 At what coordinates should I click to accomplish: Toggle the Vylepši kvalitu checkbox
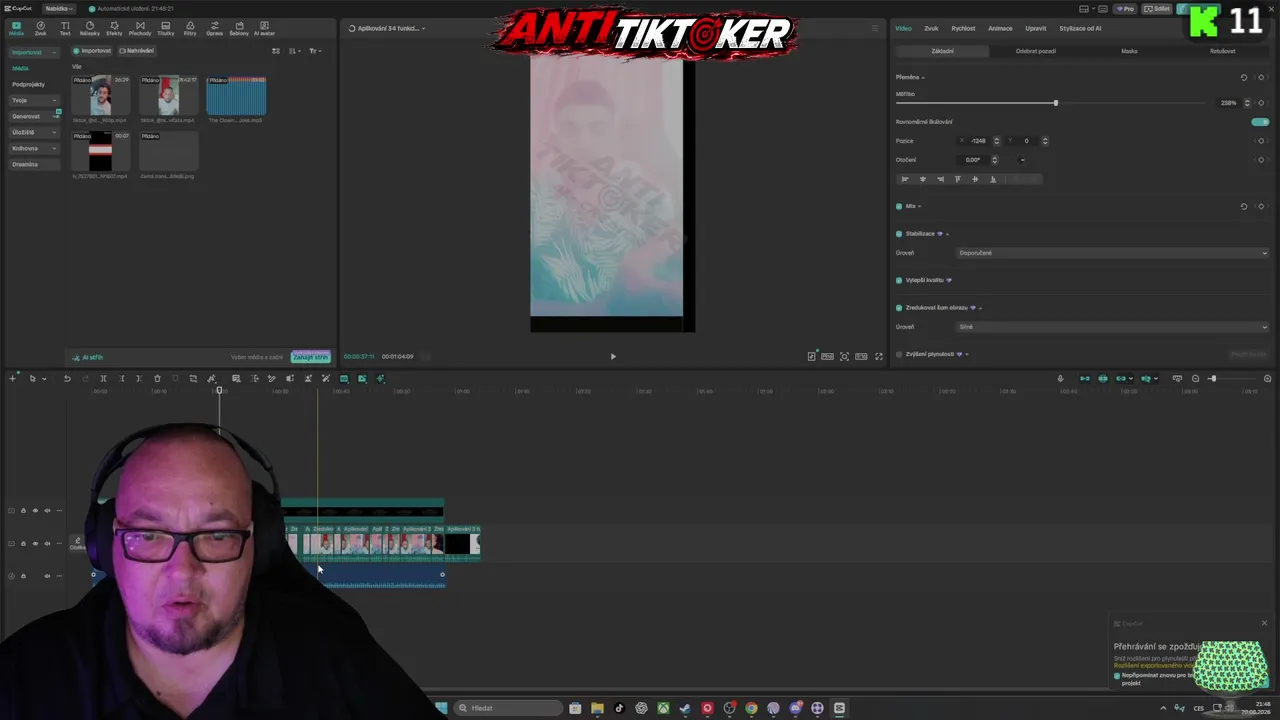[x=899, y=280]
